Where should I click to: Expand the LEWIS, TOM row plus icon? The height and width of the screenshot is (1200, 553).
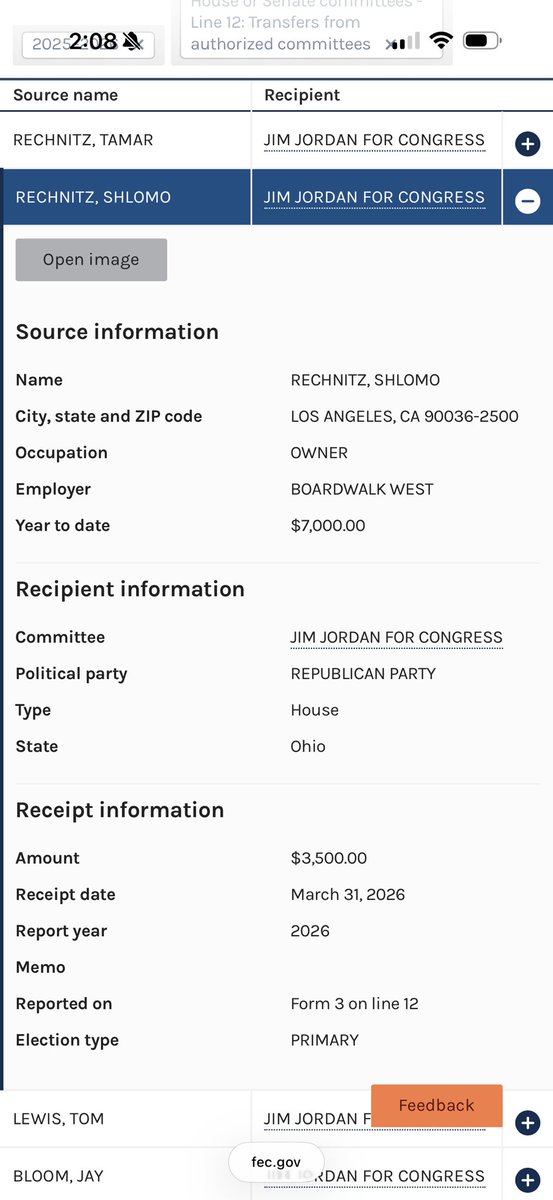527,1123
